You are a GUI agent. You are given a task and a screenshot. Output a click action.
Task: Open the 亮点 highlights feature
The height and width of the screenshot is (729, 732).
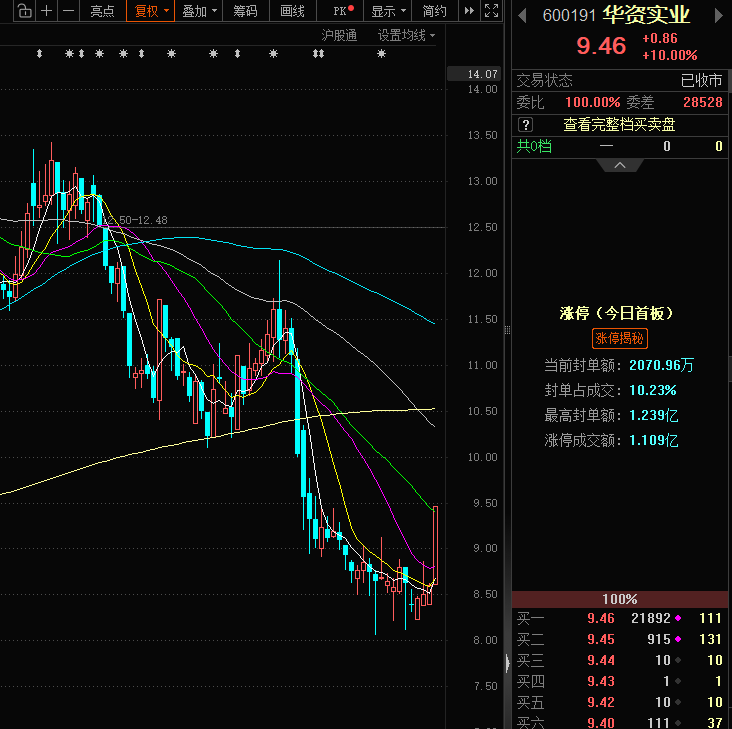102,10
